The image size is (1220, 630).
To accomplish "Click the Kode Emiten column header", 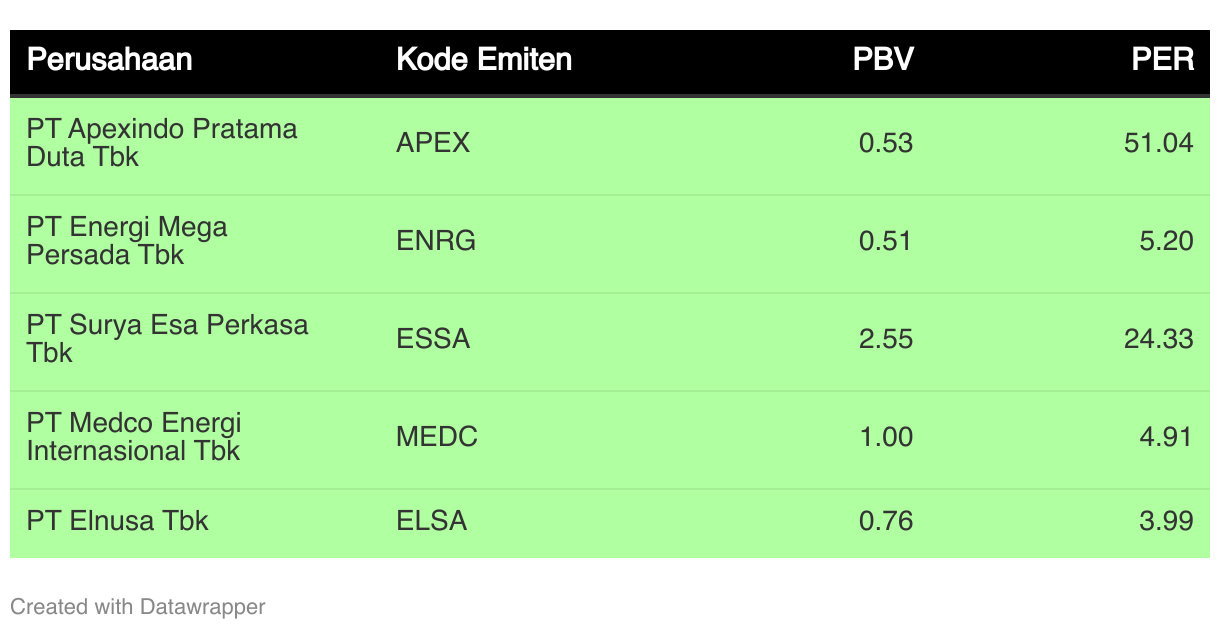I will [x=484, y=59].
